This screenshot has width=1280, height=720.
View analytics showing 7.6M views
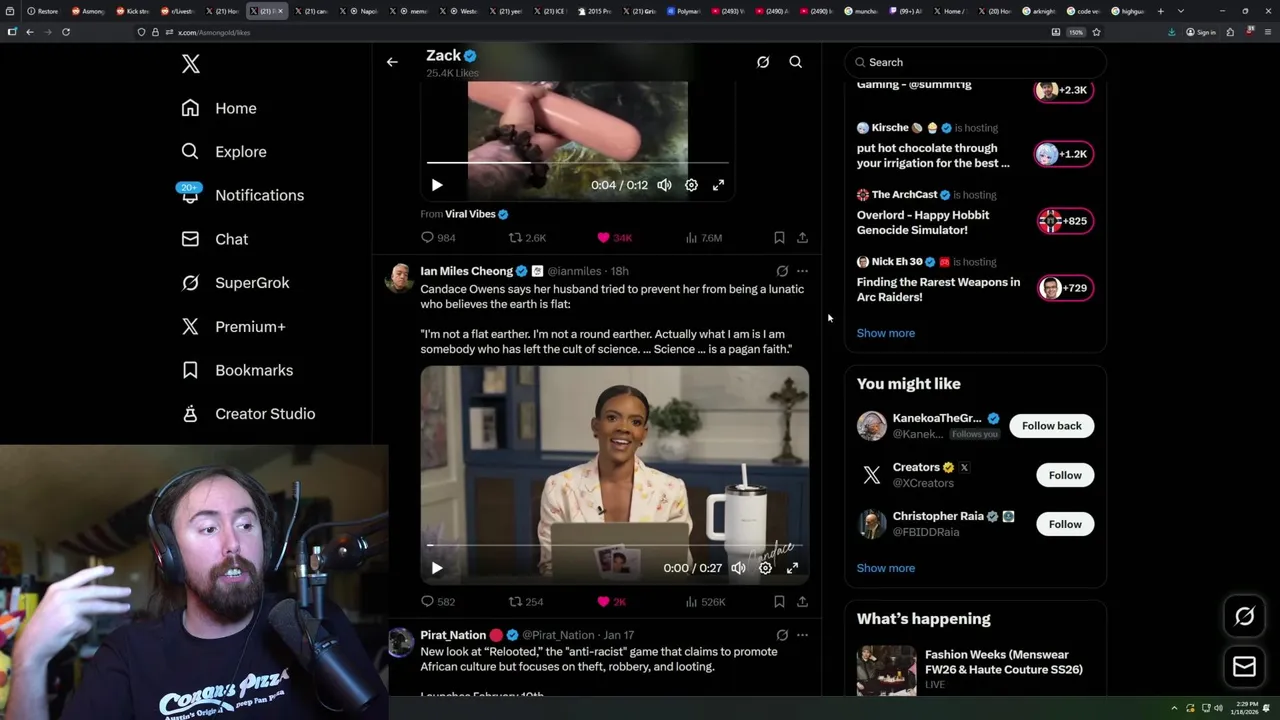[704, 238]
